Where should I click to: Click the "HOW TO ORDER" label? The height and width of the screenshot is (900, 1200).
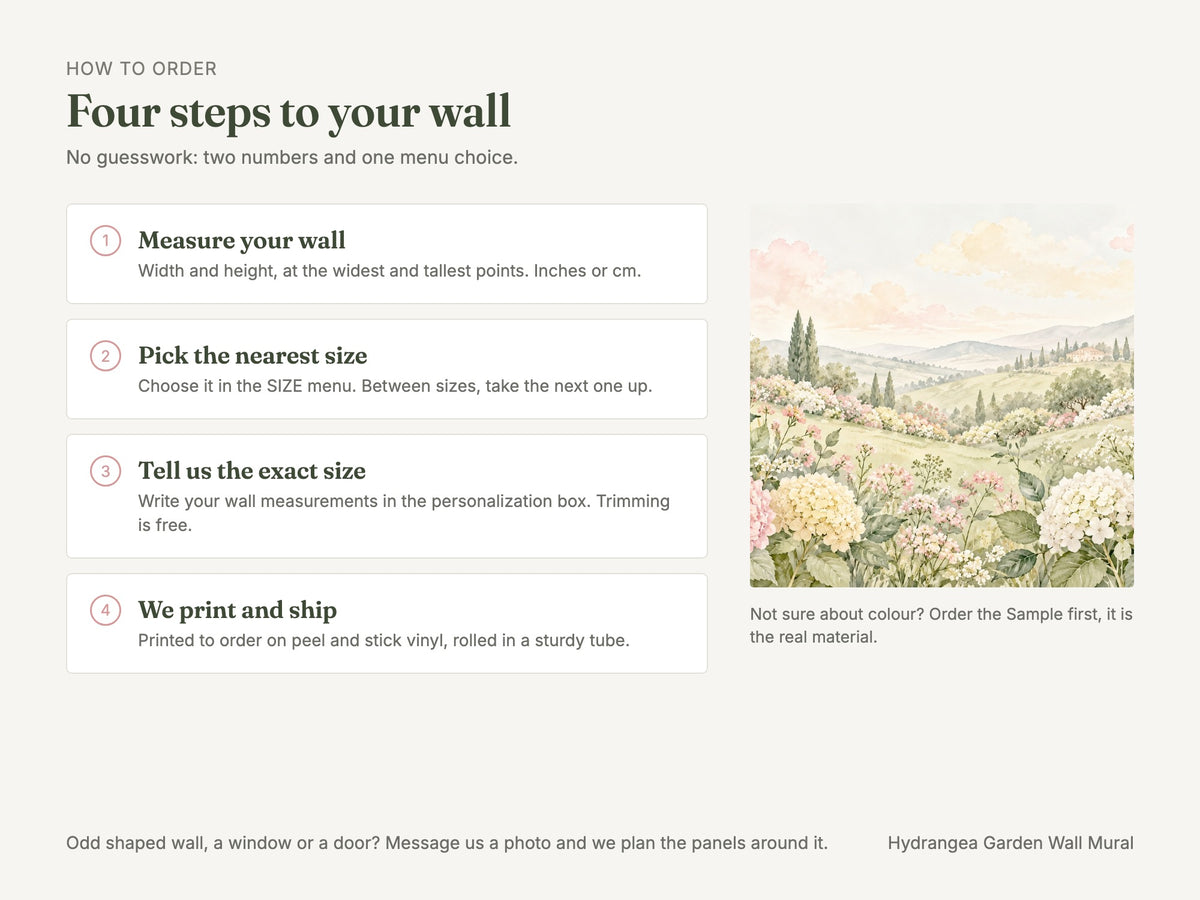tap(142, 69)
